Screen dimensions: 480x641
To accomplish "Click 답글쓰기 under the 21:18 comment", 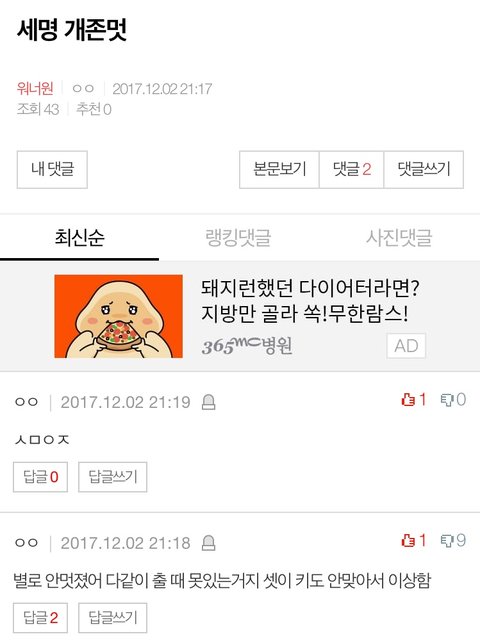I will coord(113,617).
